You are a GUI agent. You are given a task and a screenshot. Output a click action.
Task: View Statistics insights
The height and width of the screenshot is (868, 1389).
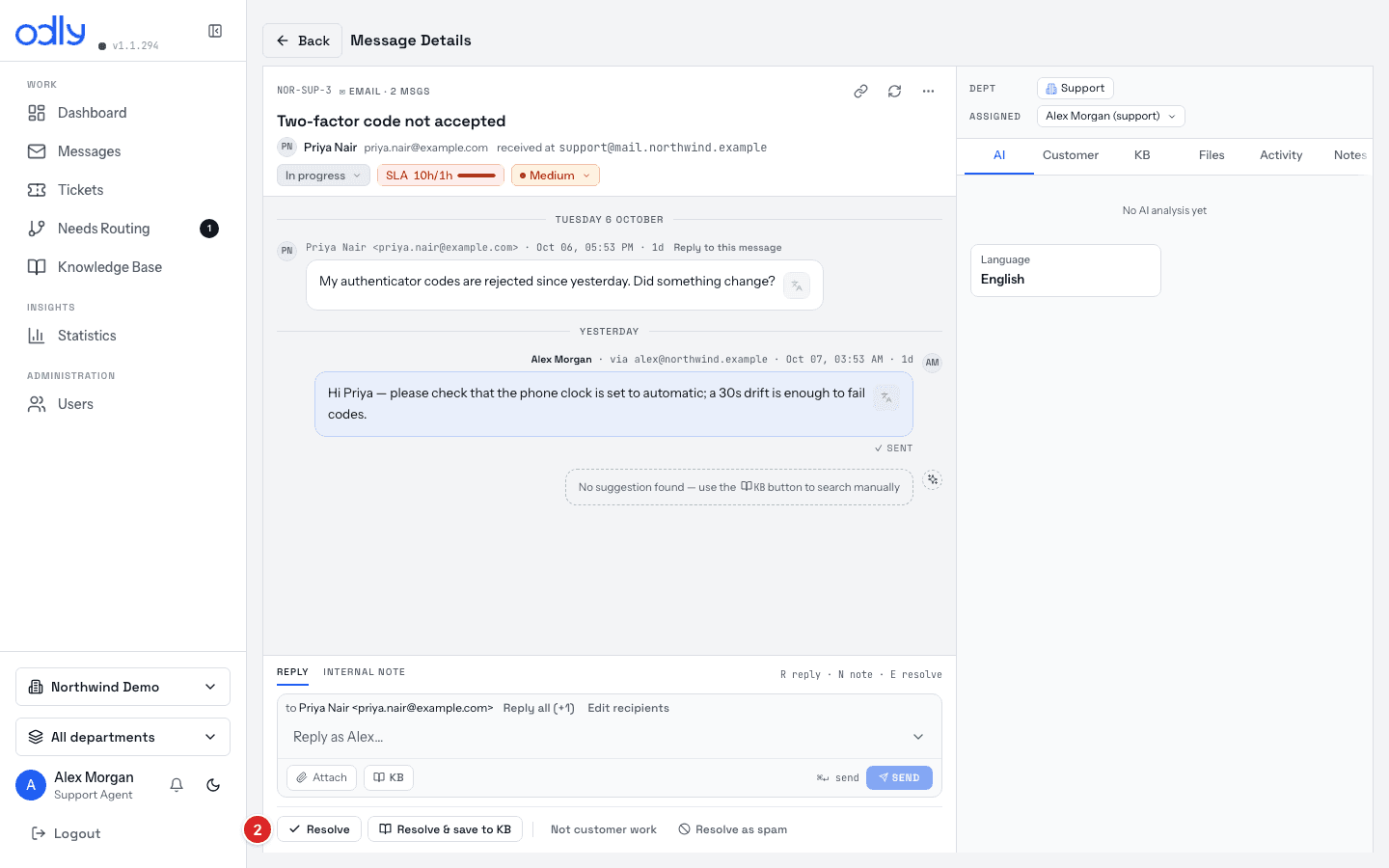point(123,336)
